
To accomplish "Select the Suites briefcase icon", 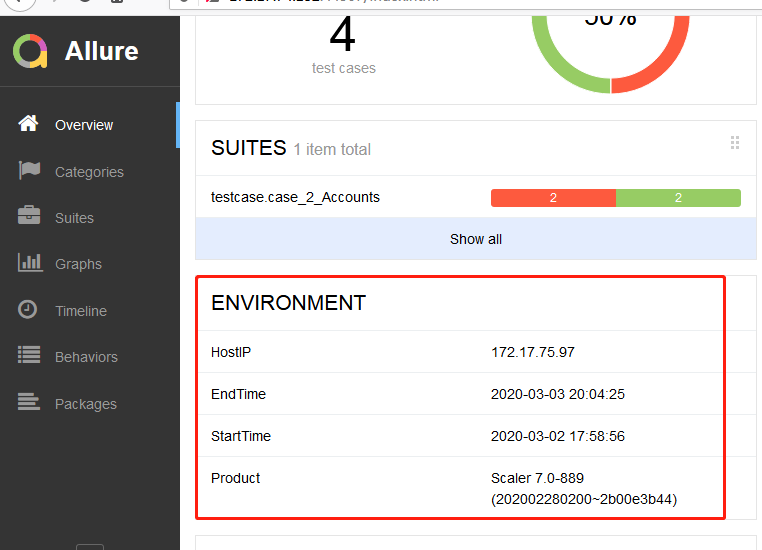I will click(29, 217).
